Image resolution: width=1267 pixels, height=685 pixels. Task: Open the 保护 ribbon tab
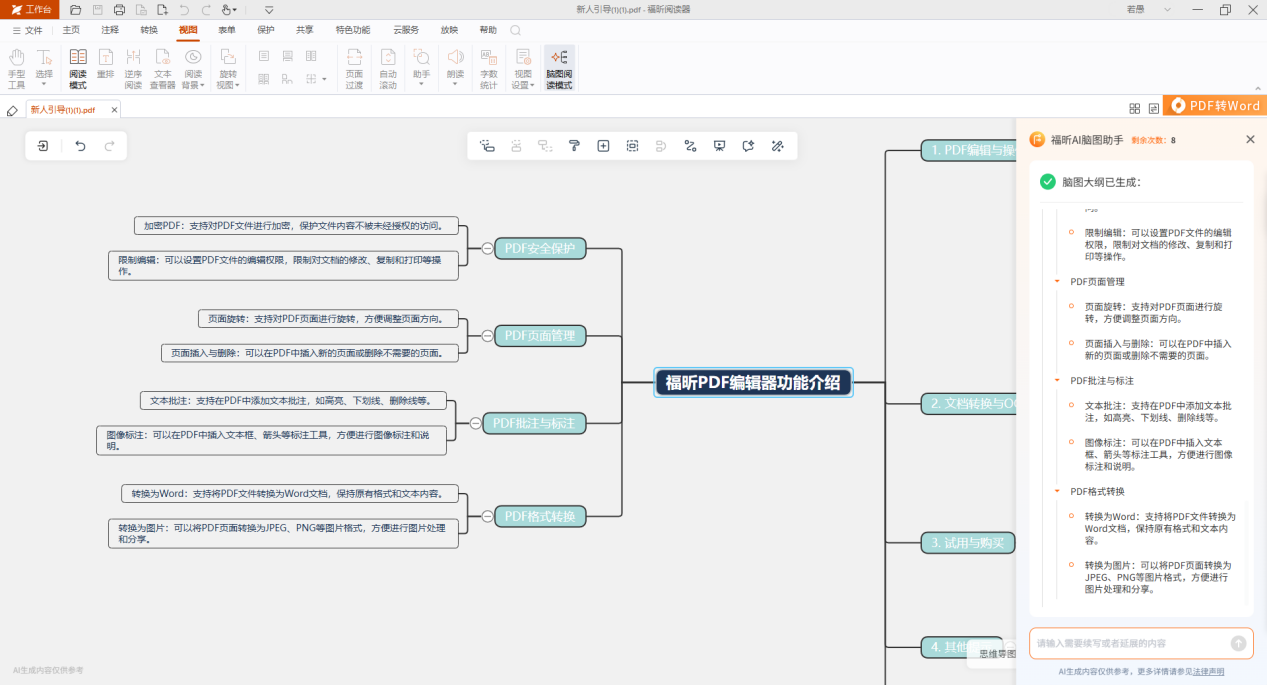point(266,30)
